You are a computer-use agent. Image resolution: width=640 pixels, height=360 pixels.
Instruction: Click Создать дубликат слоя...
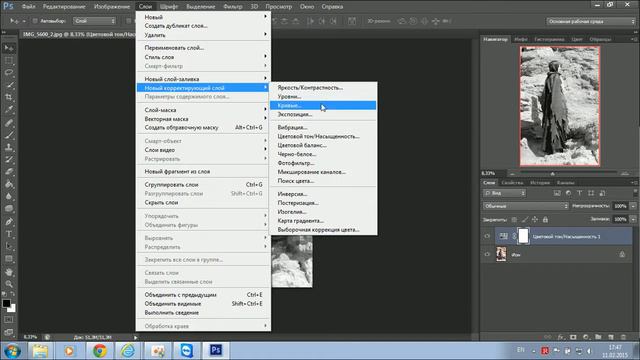(x=203, y=26)
